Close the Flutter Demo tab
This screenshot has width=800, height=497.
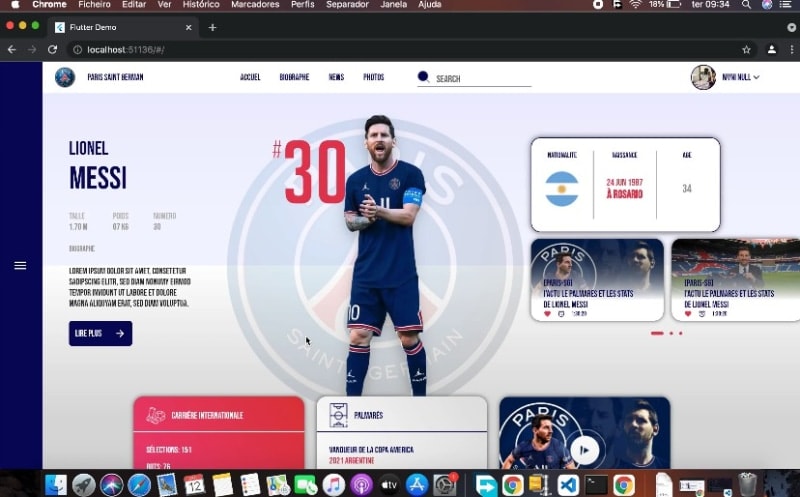click(188, 28)
